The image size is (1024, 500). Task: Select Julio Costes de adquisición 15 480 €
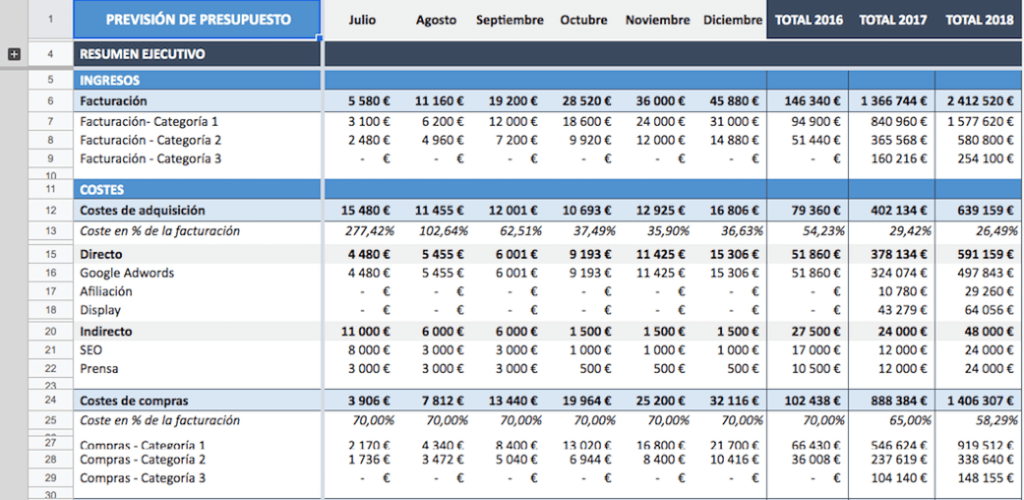coord(366,210)
